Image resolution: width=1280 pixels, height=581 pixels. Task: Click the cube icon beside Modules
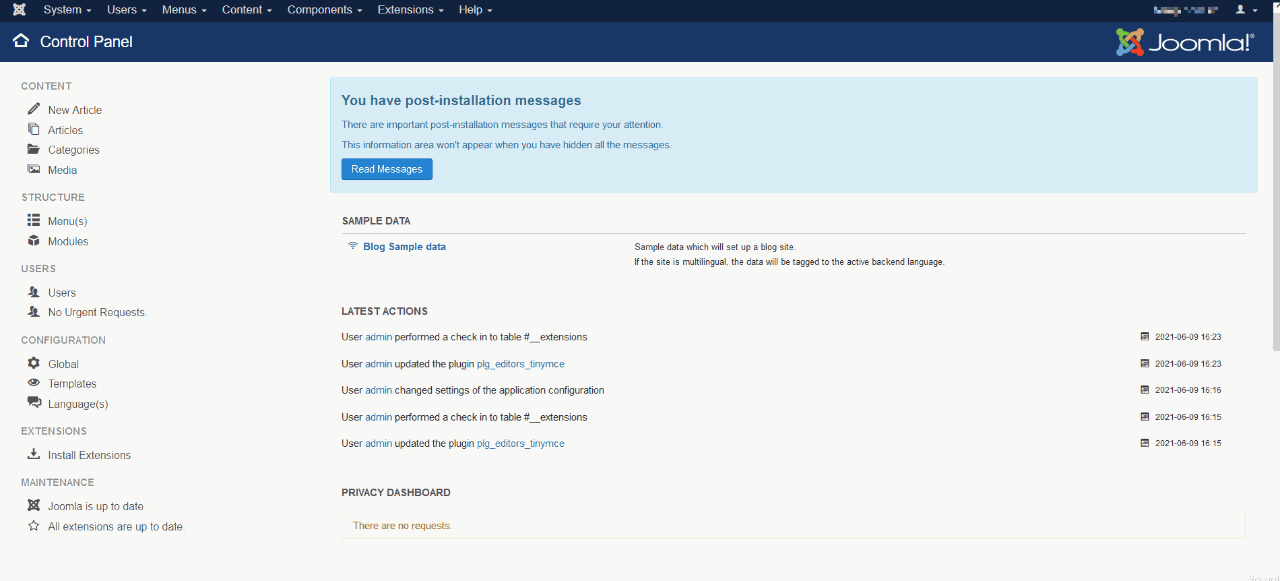point(34,241)
